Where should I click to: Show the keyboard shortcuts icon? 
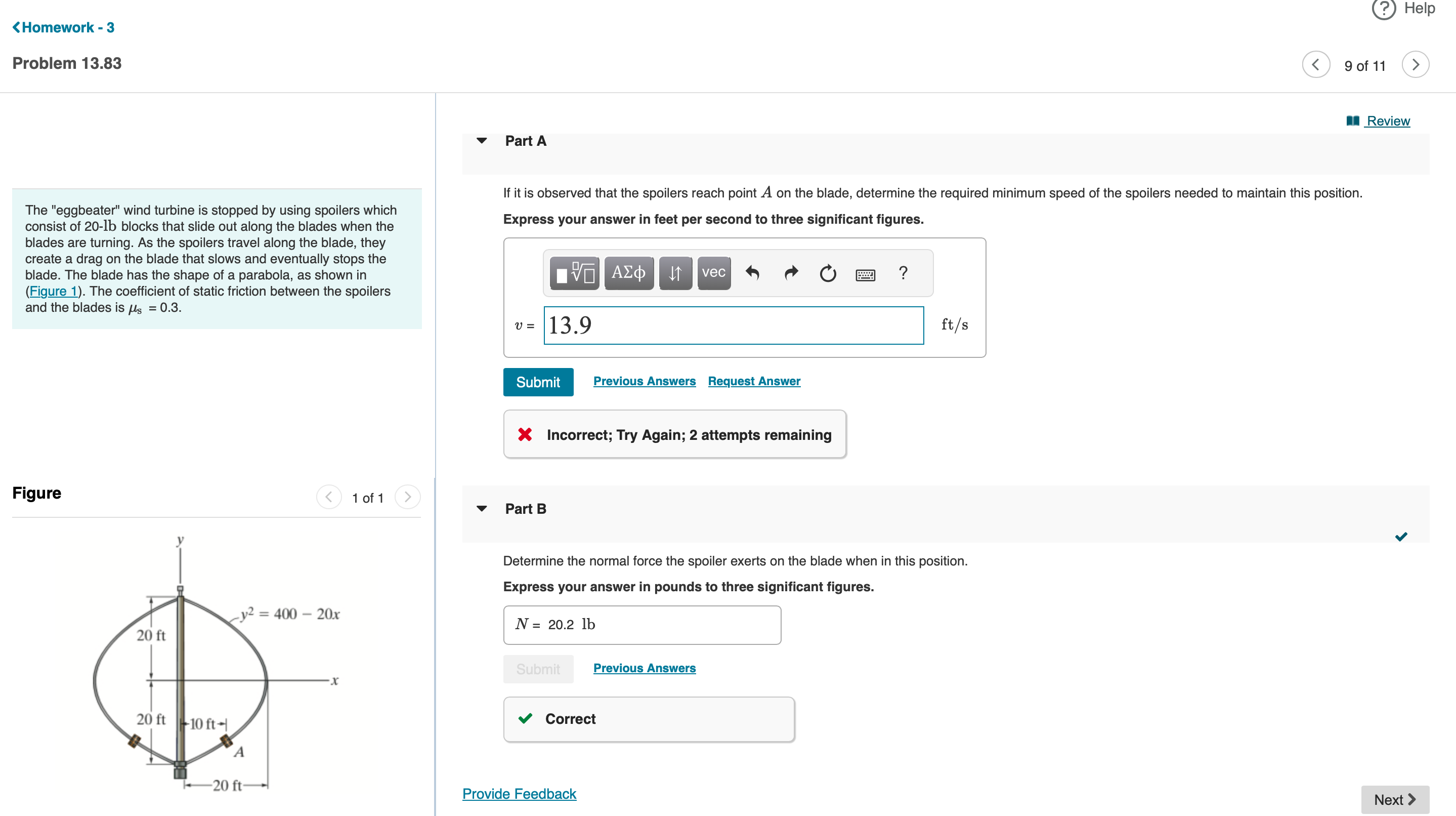click(865, 275)
